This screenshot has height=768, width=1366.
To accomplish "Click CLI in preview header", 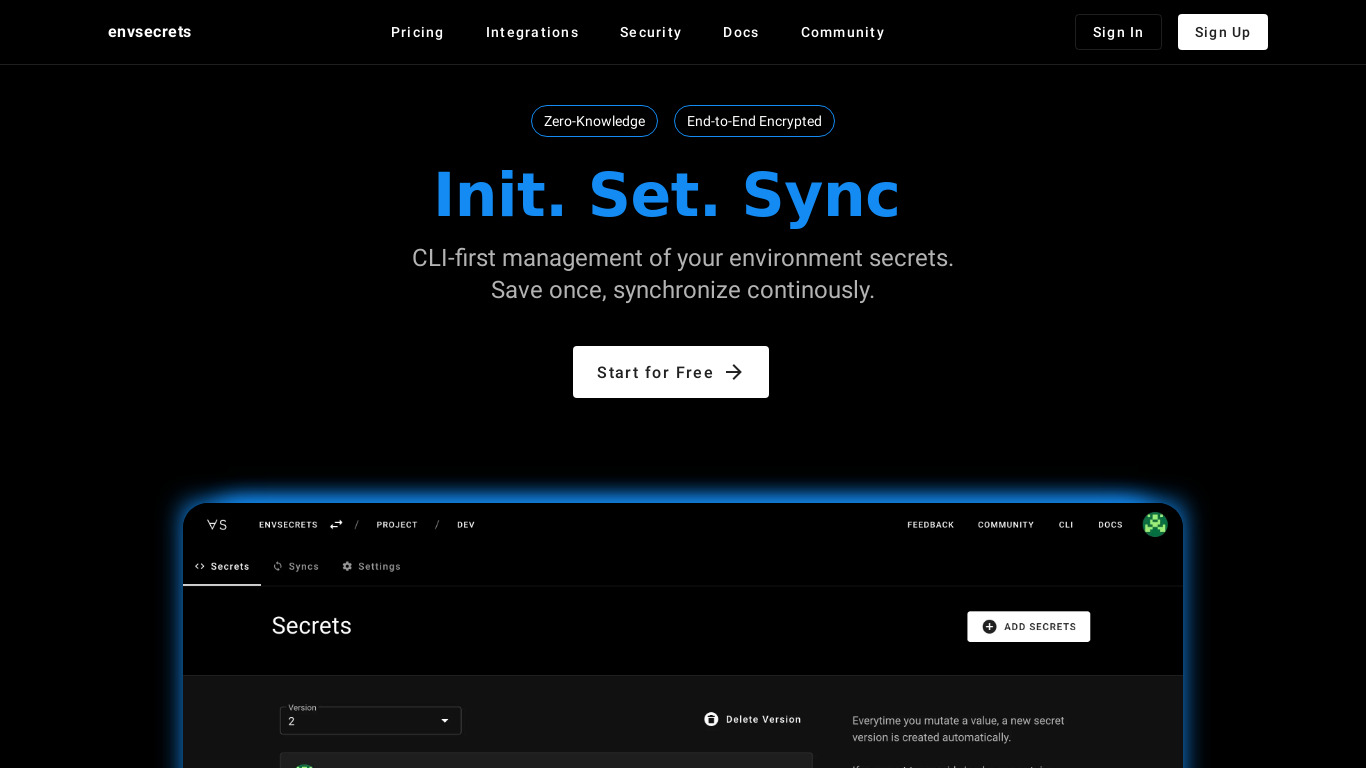I will pyautogui.click(x=1066, y=525).
